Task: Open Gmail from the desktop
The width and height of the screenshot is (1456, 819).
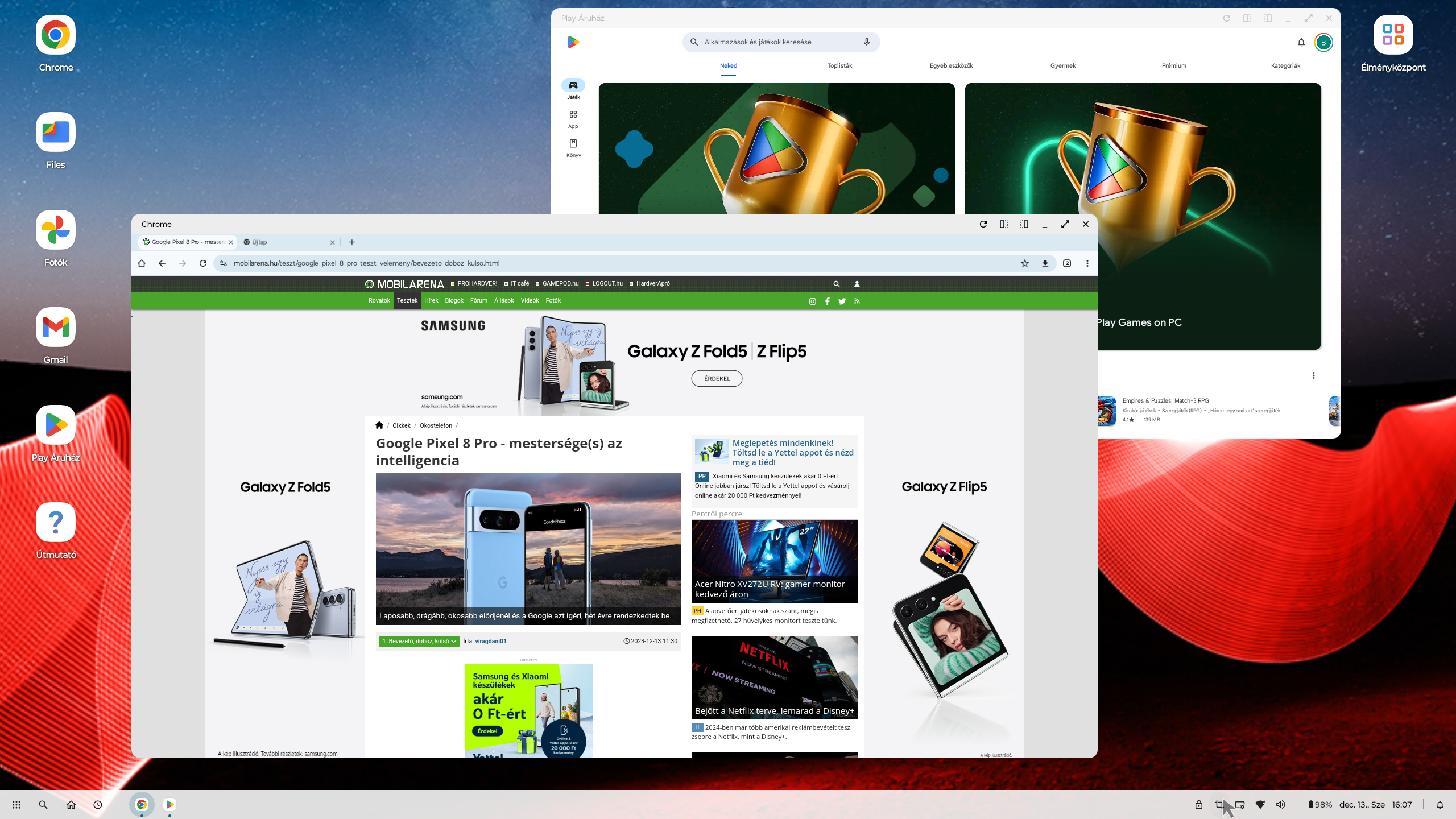Action: pyautogui.click(x=56, y=327)
